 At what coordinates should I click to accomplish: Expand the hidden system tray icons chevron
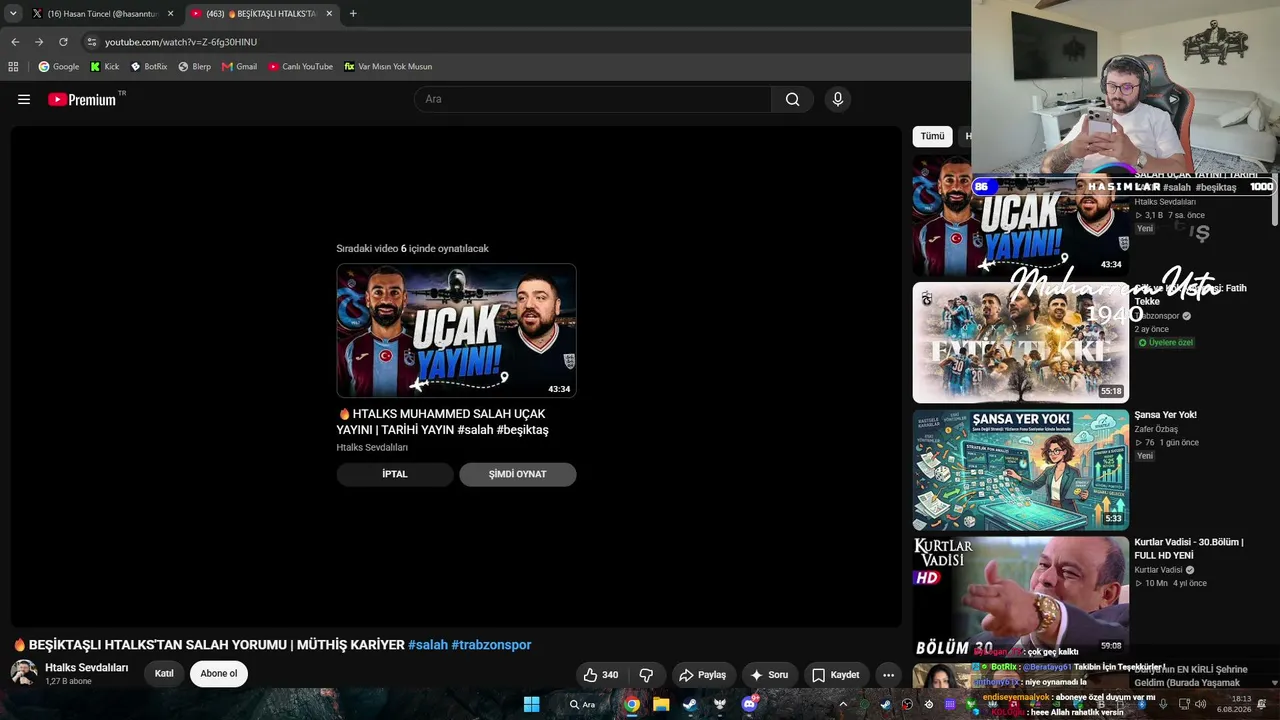(x=843, y=704)
